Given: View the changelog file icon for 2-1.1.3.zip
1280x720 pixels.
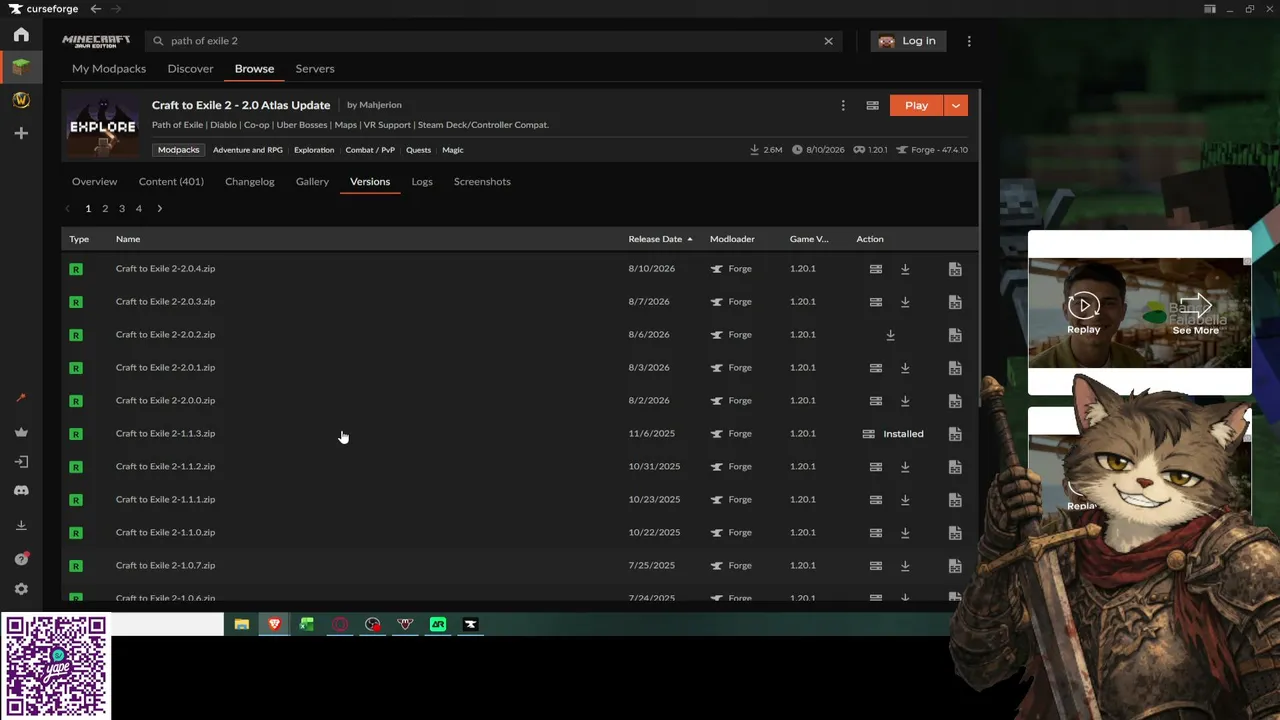Looking at the screenshot, I should coord(955,434).
